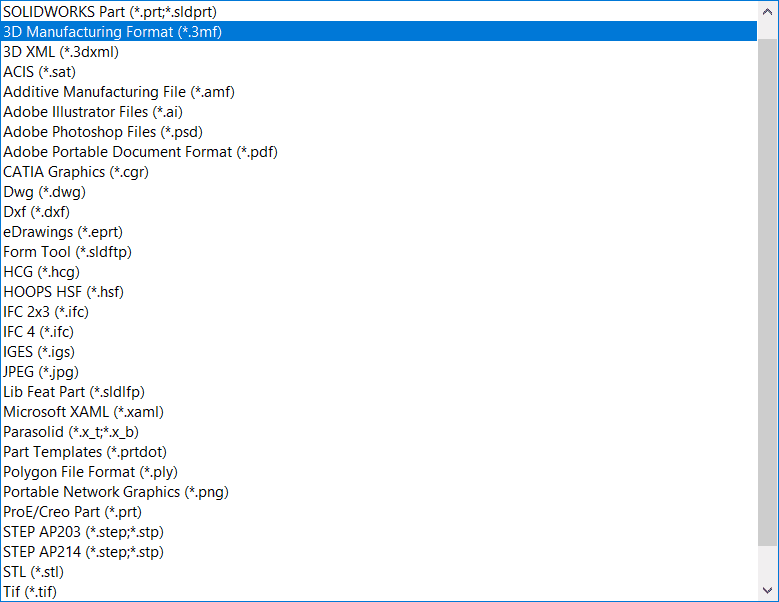
Task: Pick IGES (*.igs) file type
Action: point(379,352)
